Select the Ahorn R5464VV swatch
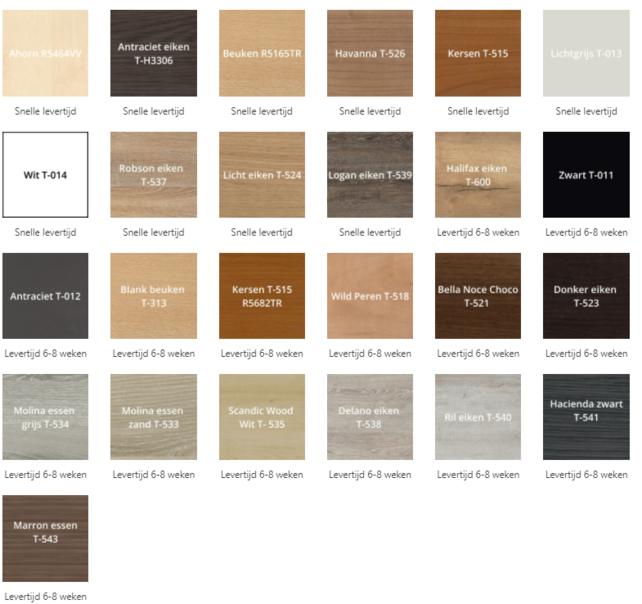This screenshot has width=642, height=604. pos(45,54)
